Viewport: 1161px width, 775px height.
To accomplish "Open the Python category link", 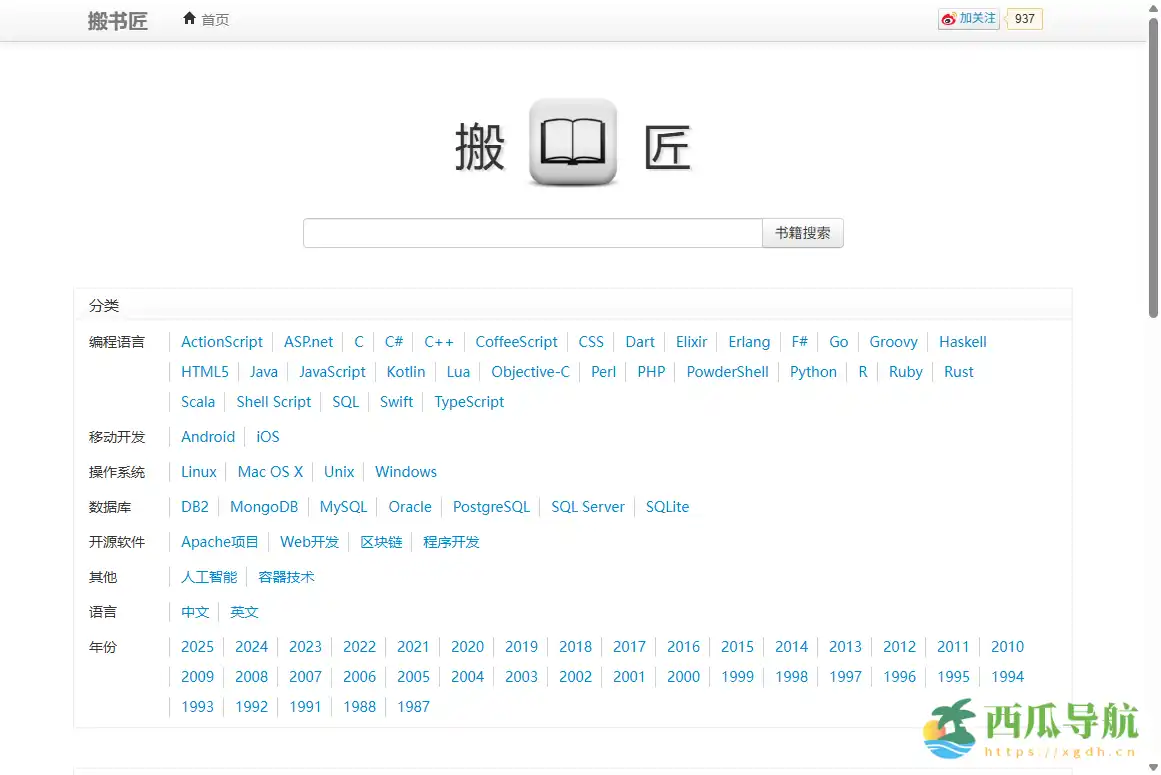I will tap(813, 371).
